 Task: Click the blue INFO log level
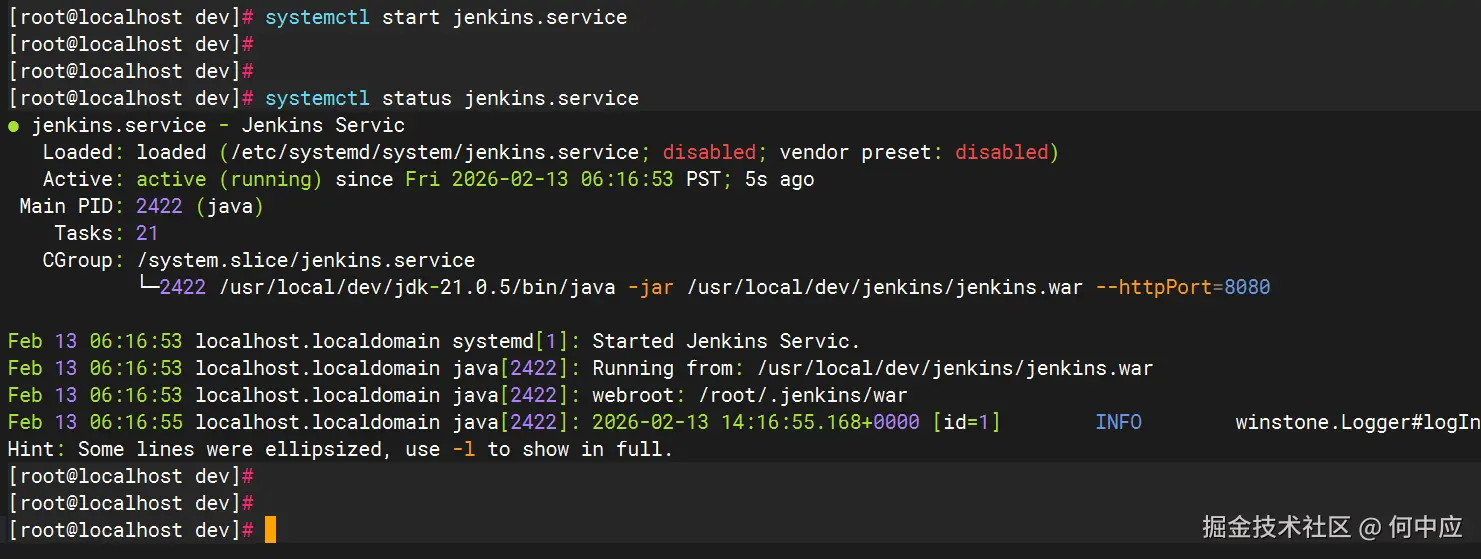coord(1118,423)
